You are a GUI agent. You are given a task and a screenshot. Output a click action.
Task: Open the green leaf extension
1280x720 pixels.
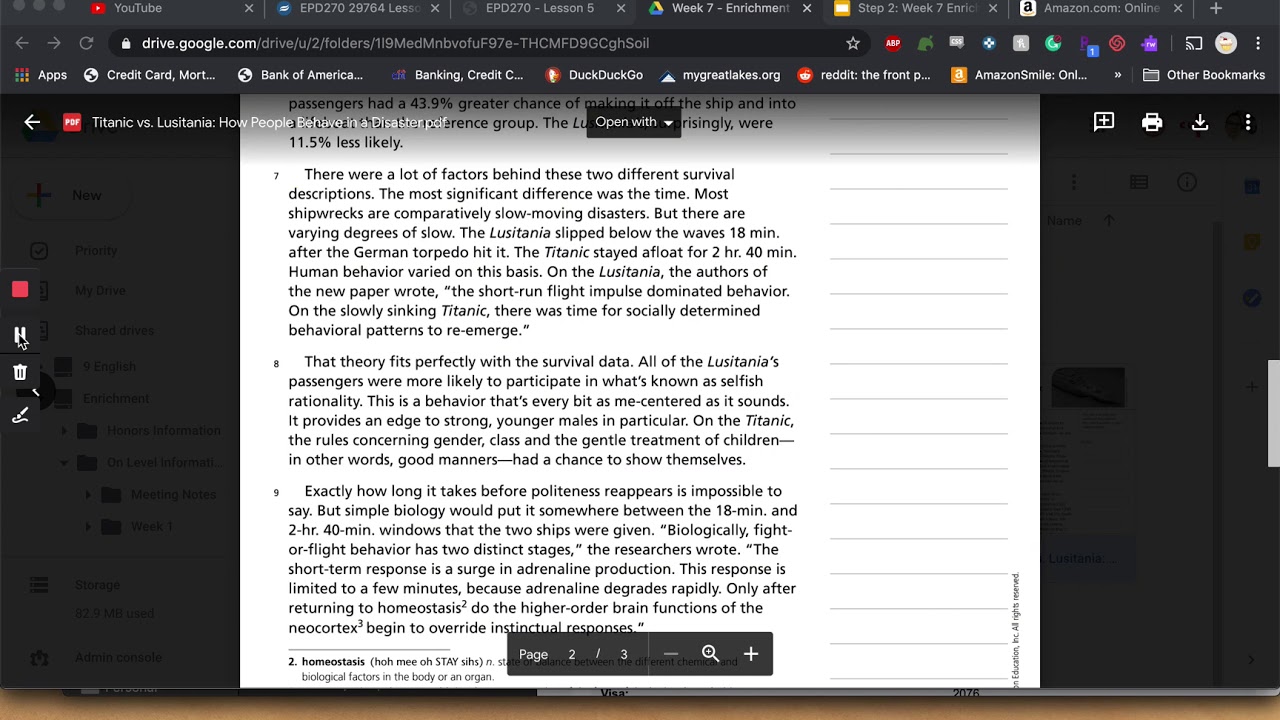(x=925, y=44)
